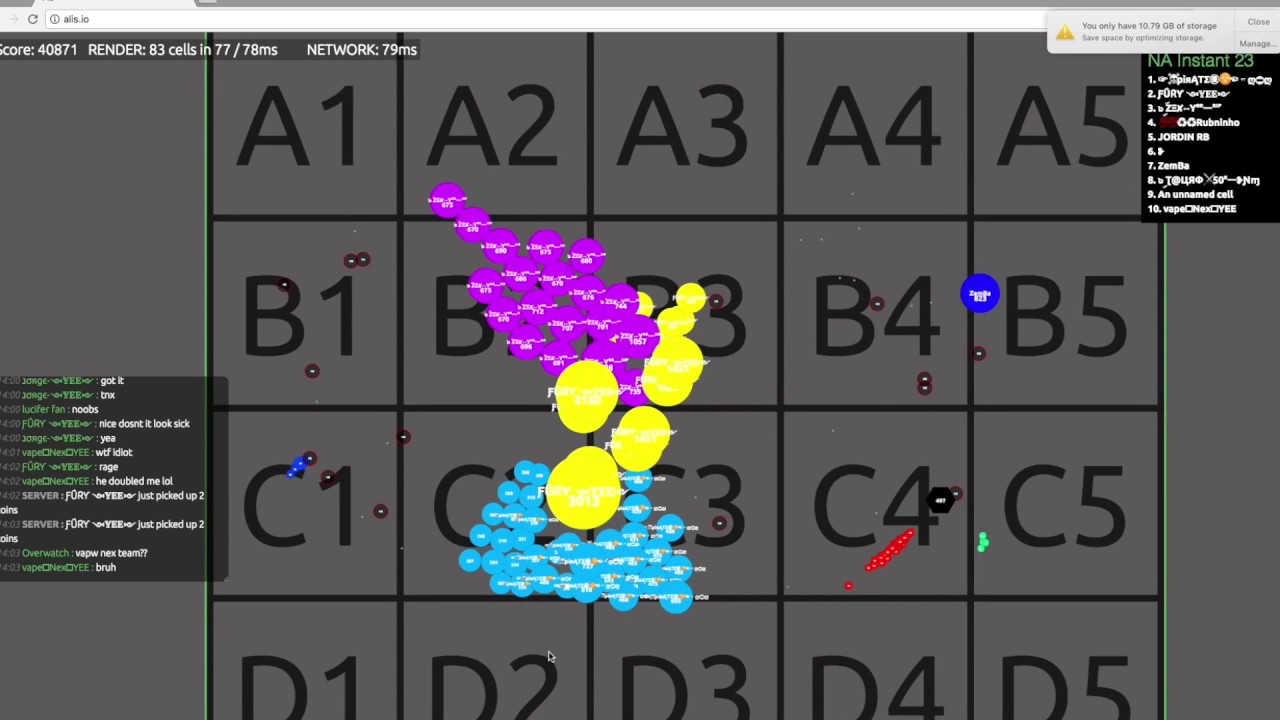Select leaderboard rank 10 vape Nex YEE

pos(1192,209)
